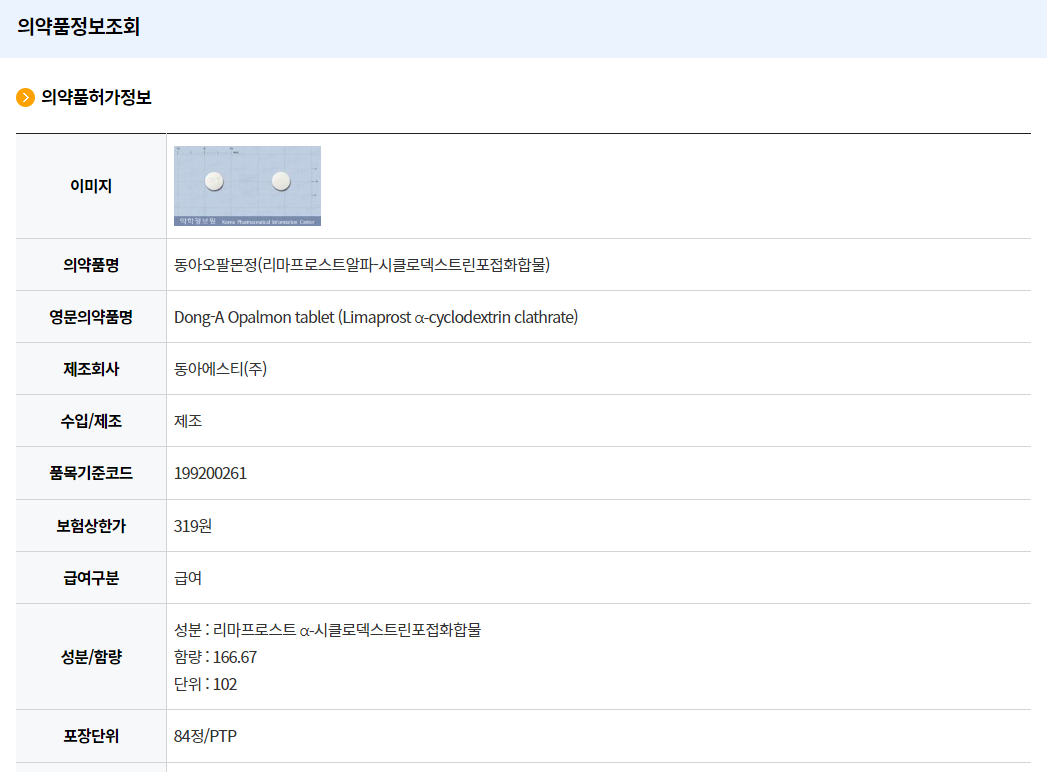Click the 의약품명 row label

click(x=91, y=264)
